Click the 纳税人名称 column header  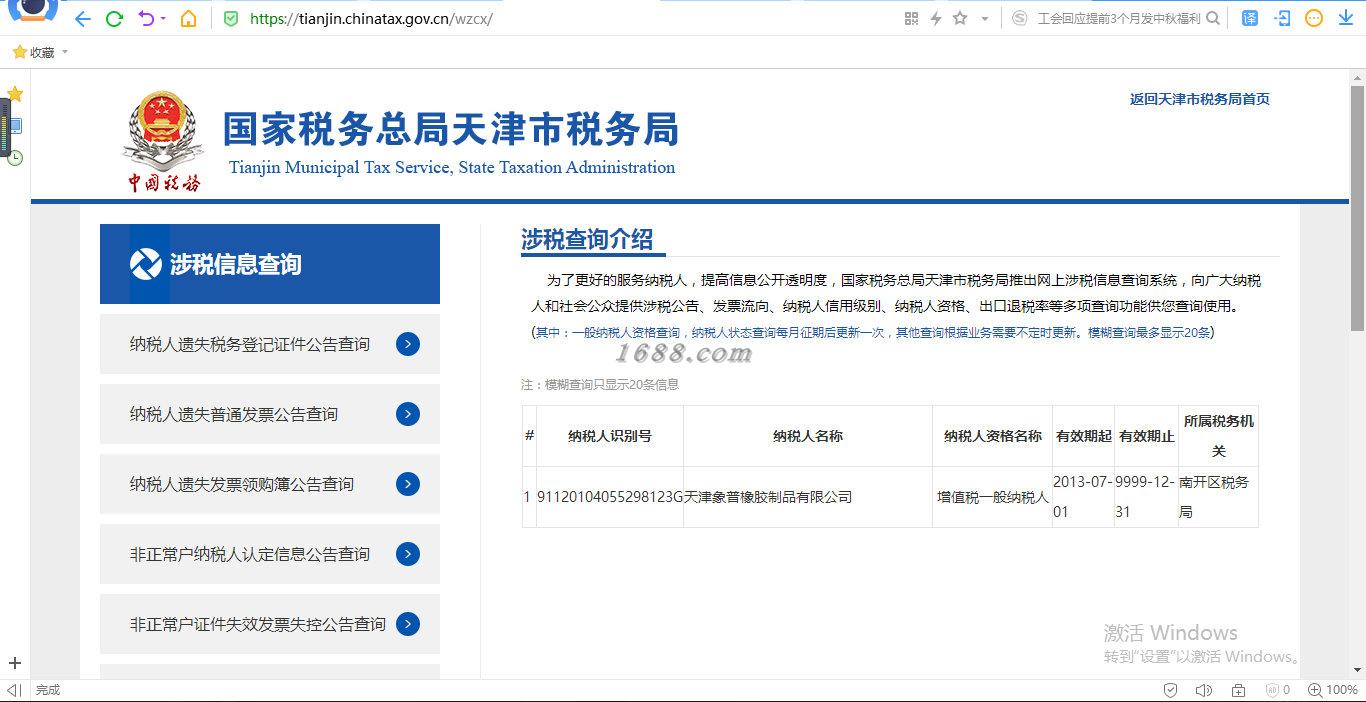pyautogui.click(x=808, y=436)
